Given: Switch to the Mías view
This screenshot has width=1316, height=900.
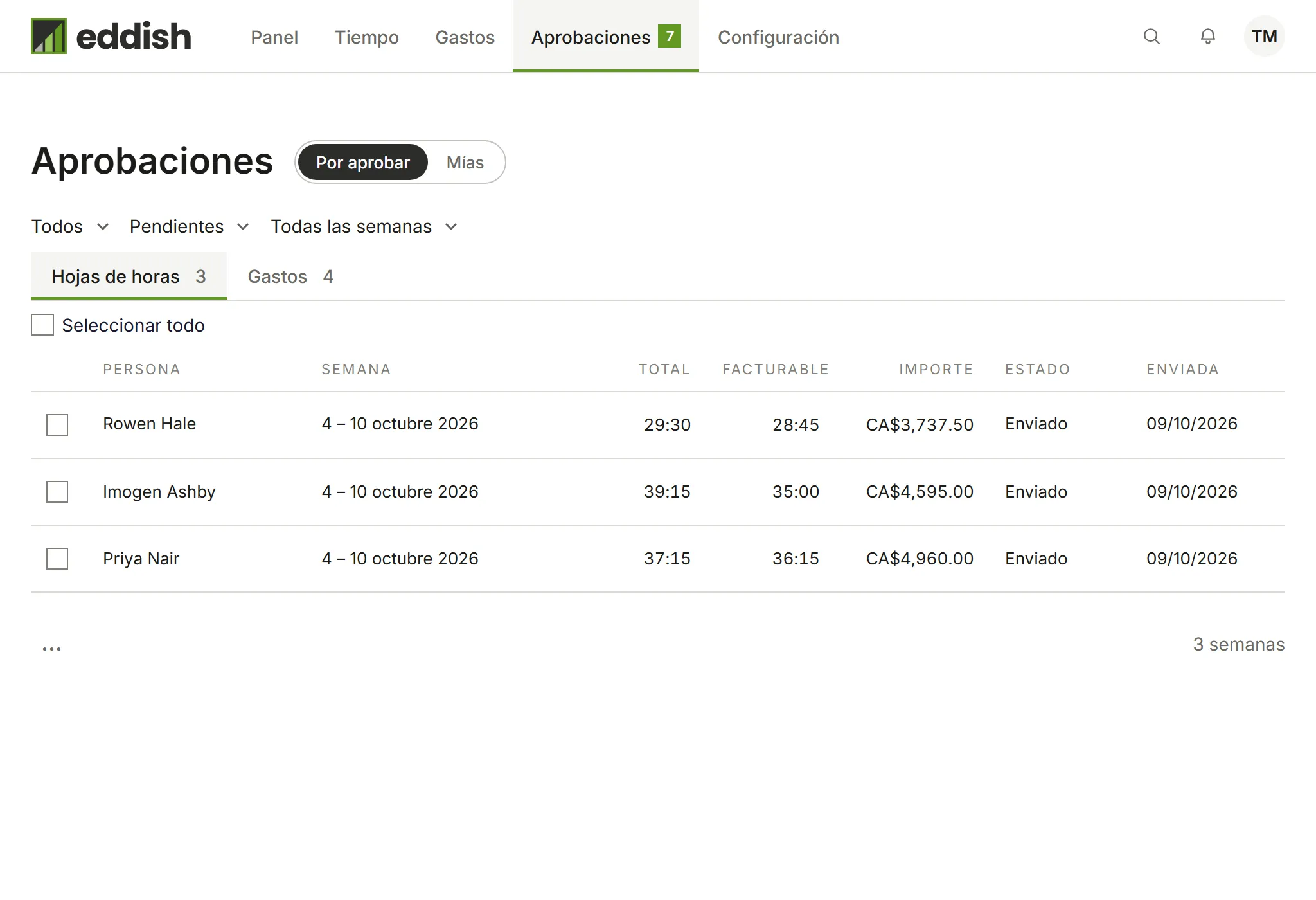Looking at the screenshot, I should pyautogui.click(x=465, y=162).
